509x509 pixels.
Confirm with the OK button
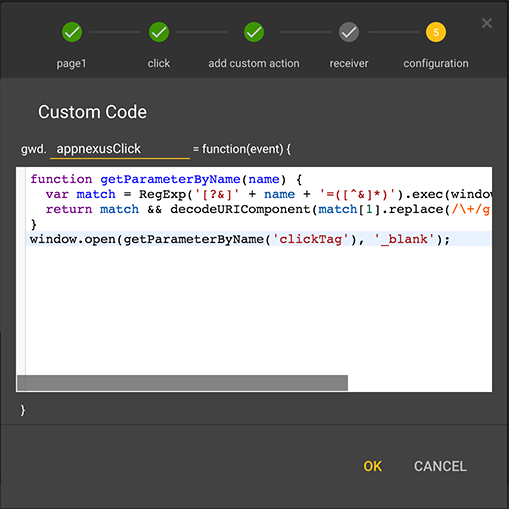(372, 466)
